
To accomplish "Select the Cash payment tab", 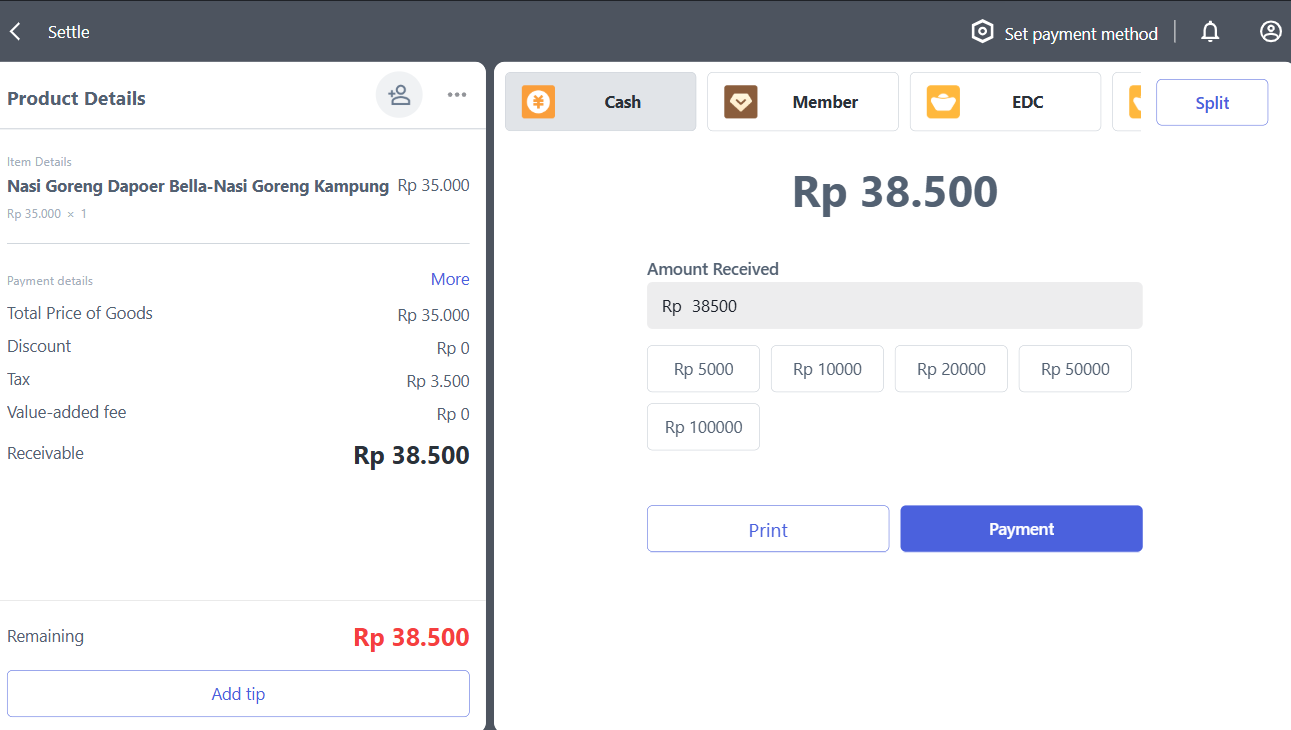I will (622, 102).
